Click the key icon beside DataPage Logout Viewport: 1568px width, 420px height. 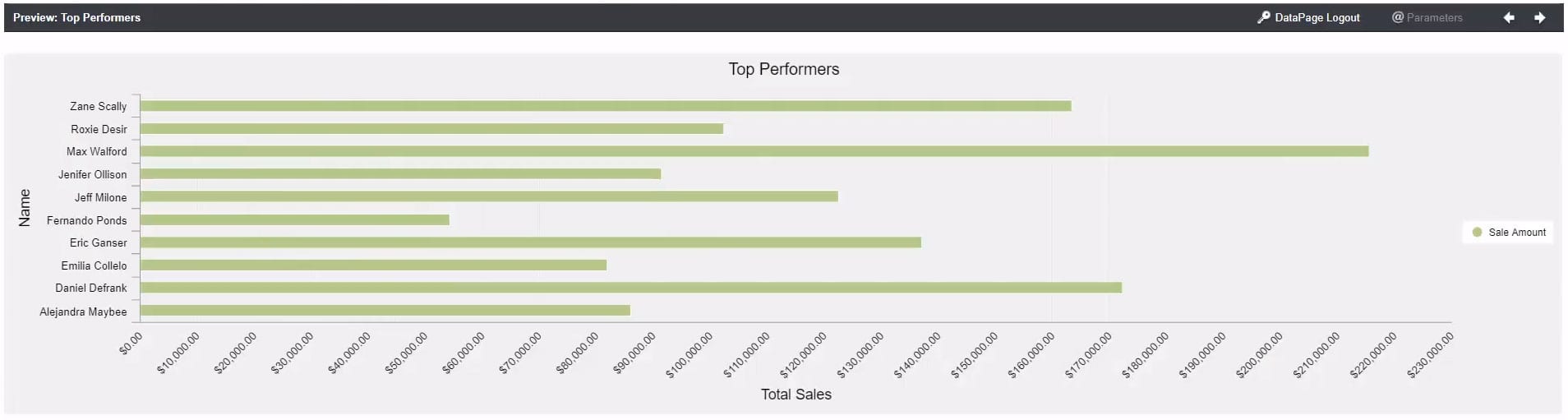(1264, 17)
